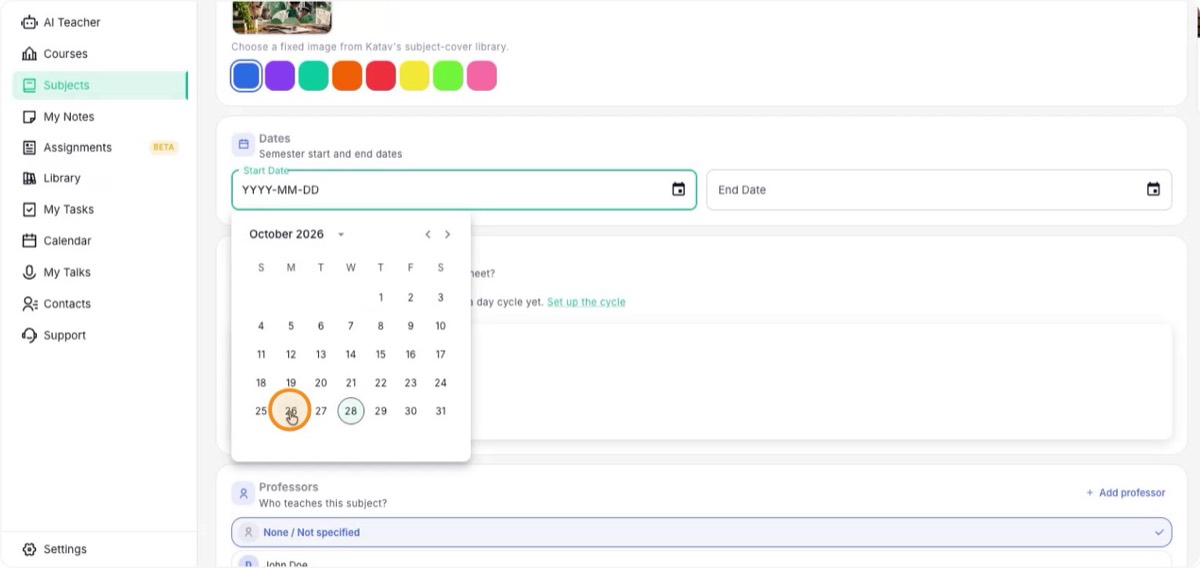This screenshot has width=1200, height=568.
Task: Click the Professors section person icon
Action: point(242,494)
